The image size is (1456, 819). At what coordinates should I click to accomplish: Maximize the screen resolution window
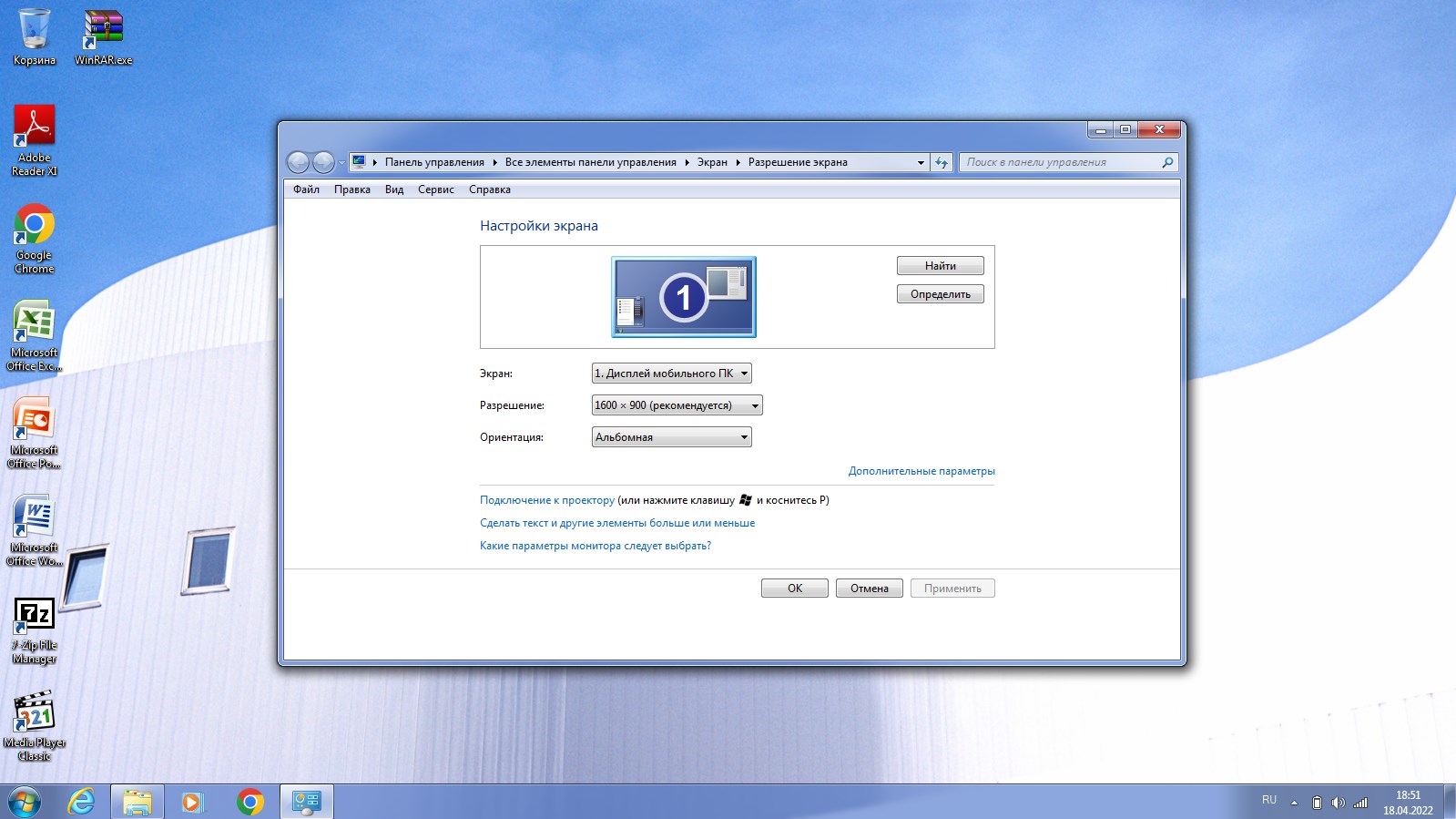1125,129
